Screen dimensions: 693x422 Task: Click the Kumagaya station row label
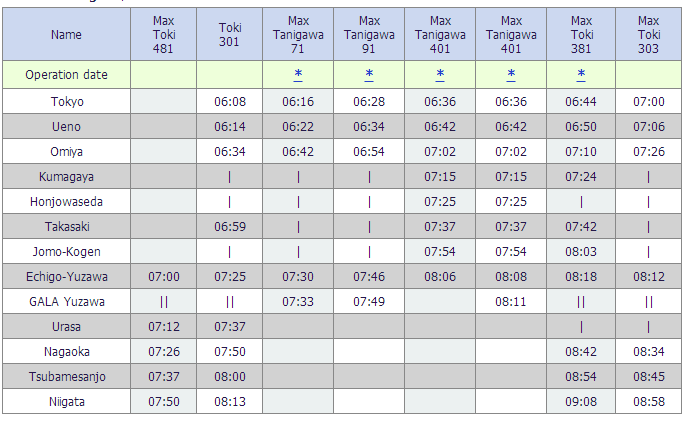(x=66, y=176)
